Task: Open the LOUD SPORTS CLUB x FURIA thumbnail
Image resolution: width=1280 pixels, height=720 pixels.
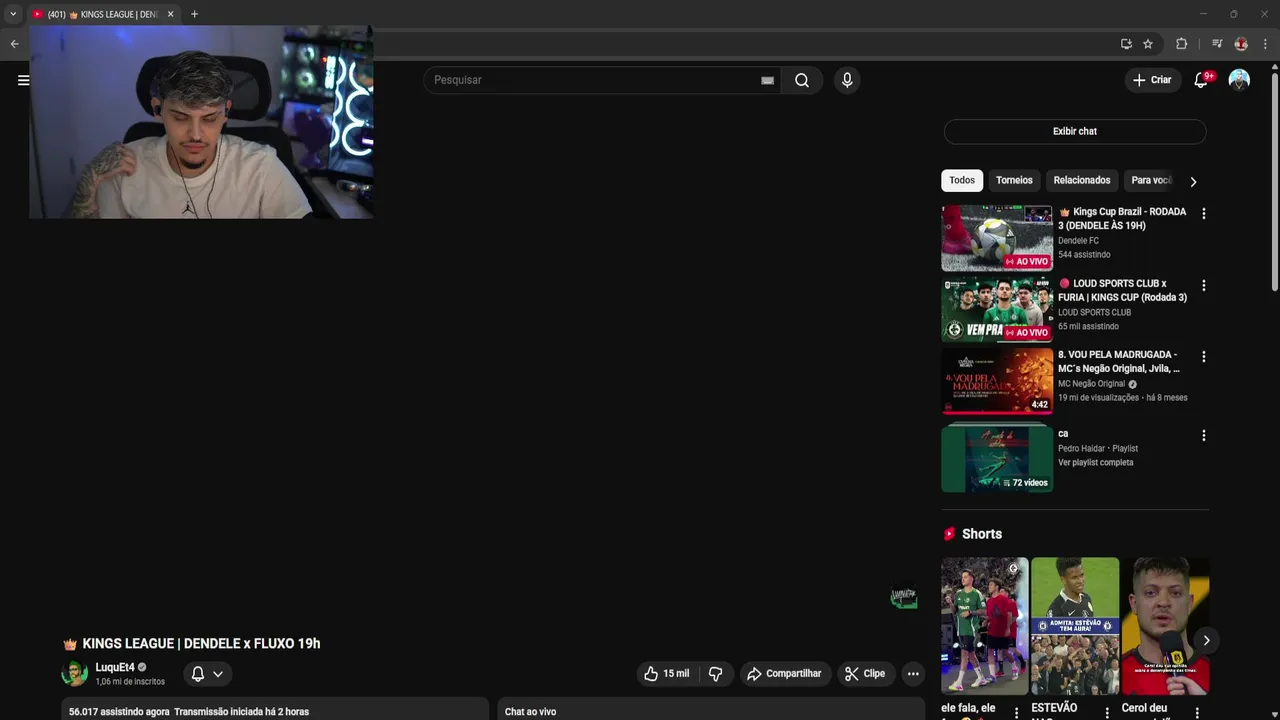Action: 997,310
